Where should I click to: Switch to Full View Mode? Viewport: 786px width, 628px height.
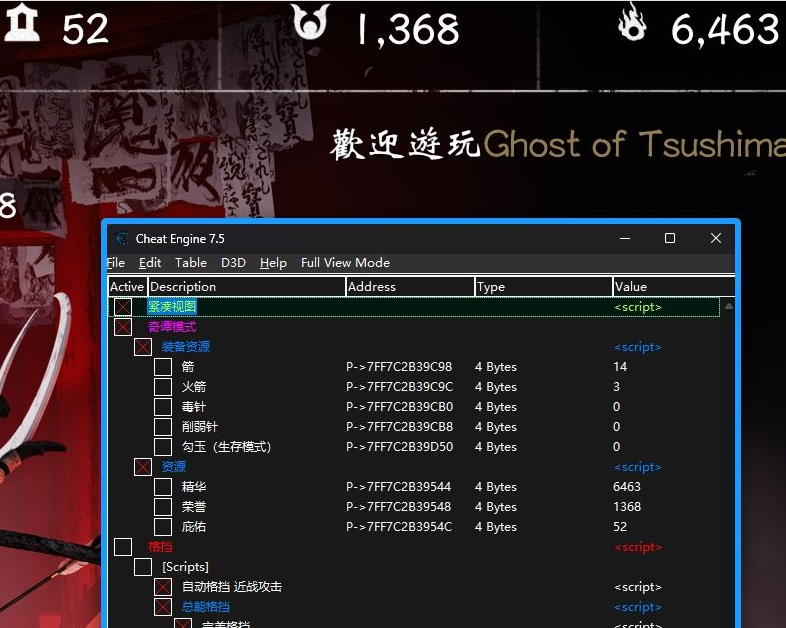point(345,263)
